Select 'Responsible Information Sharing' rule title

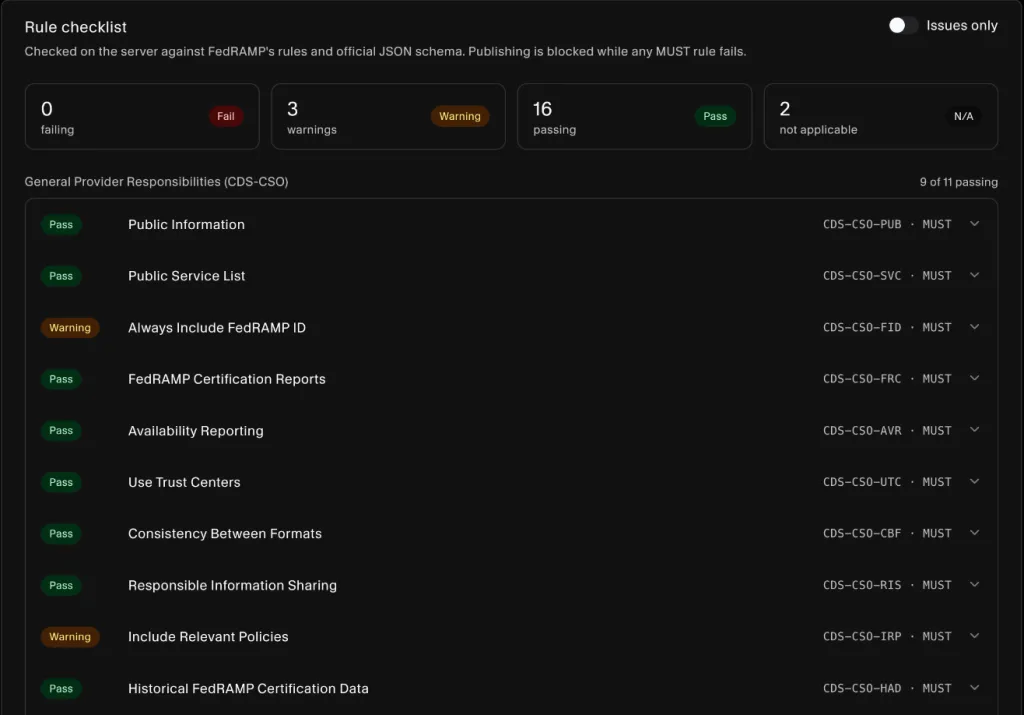232,585
